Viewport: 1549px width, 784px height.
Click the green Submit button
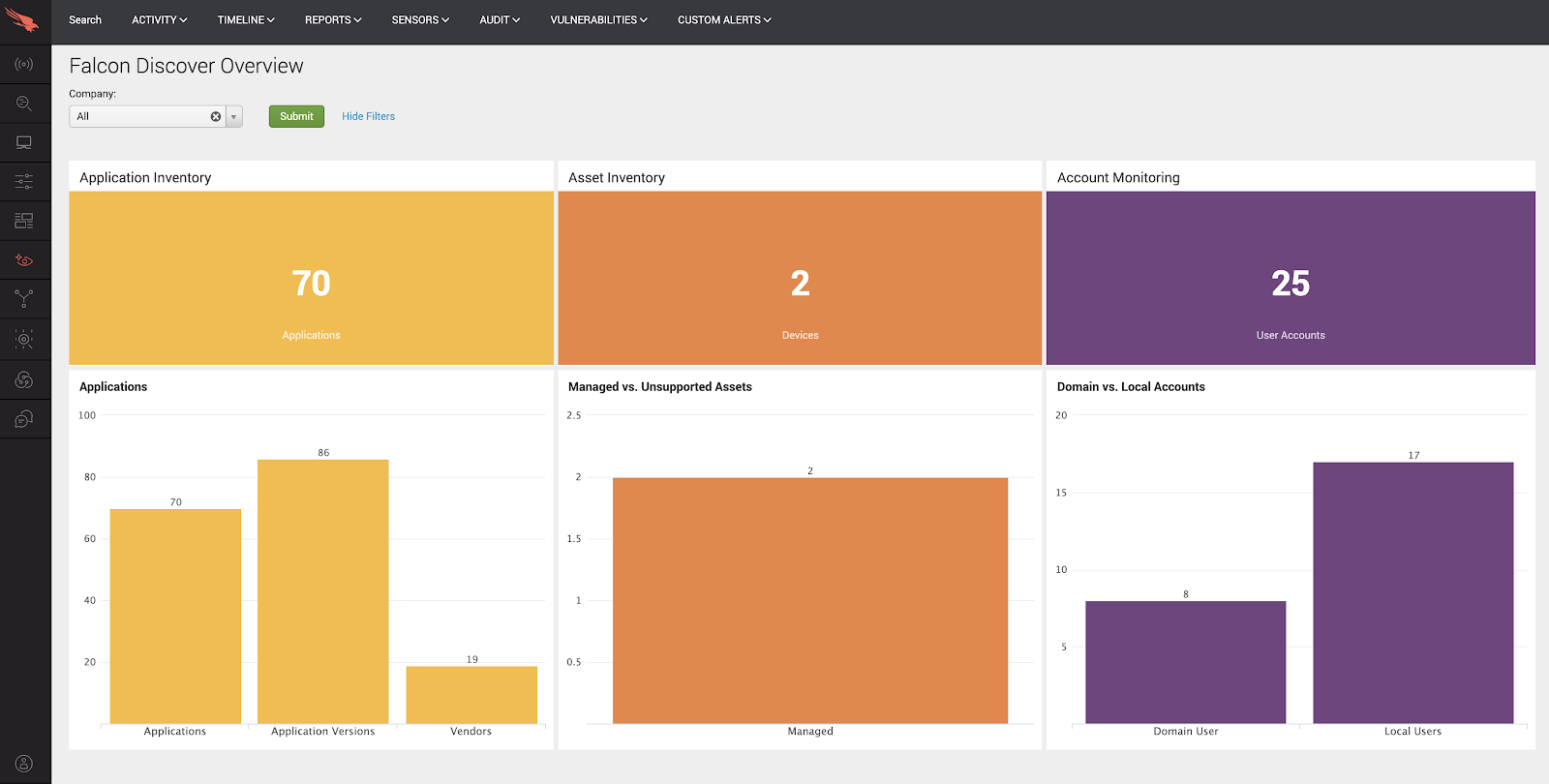click(296, 116)
